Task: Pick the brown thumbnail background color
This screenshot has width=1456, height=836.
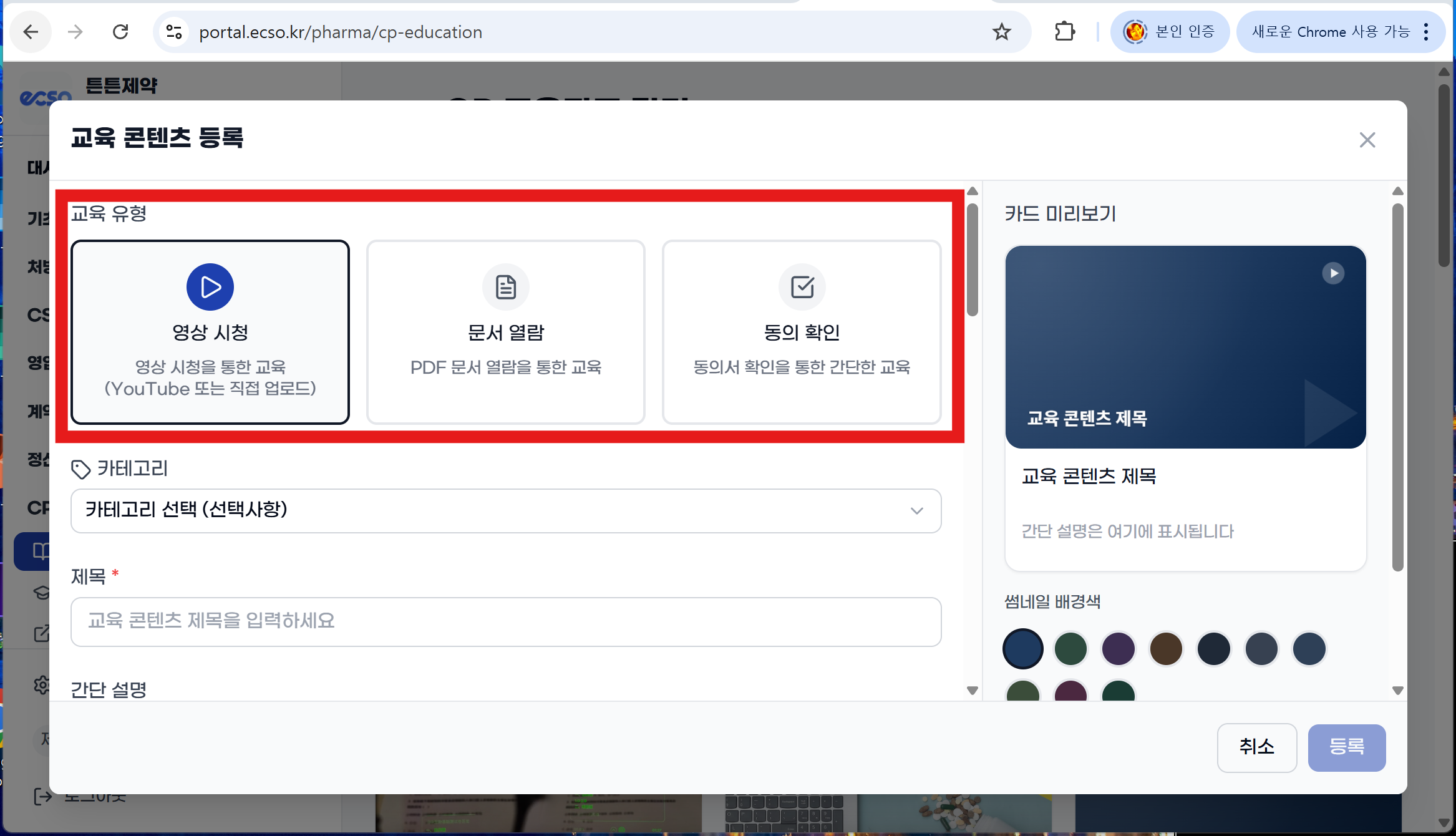Action: (1166, 649)
